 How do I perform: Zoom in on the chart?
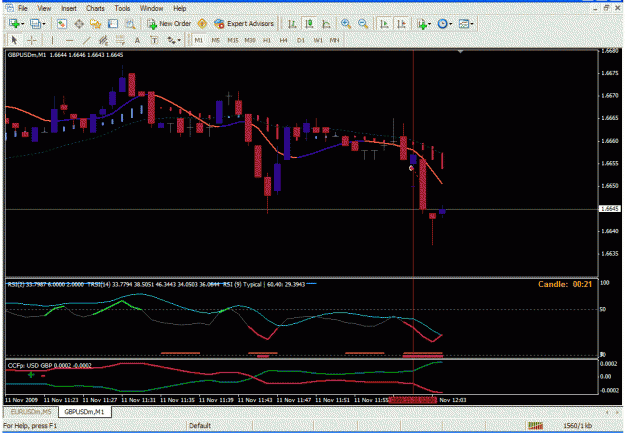(346, 24)
